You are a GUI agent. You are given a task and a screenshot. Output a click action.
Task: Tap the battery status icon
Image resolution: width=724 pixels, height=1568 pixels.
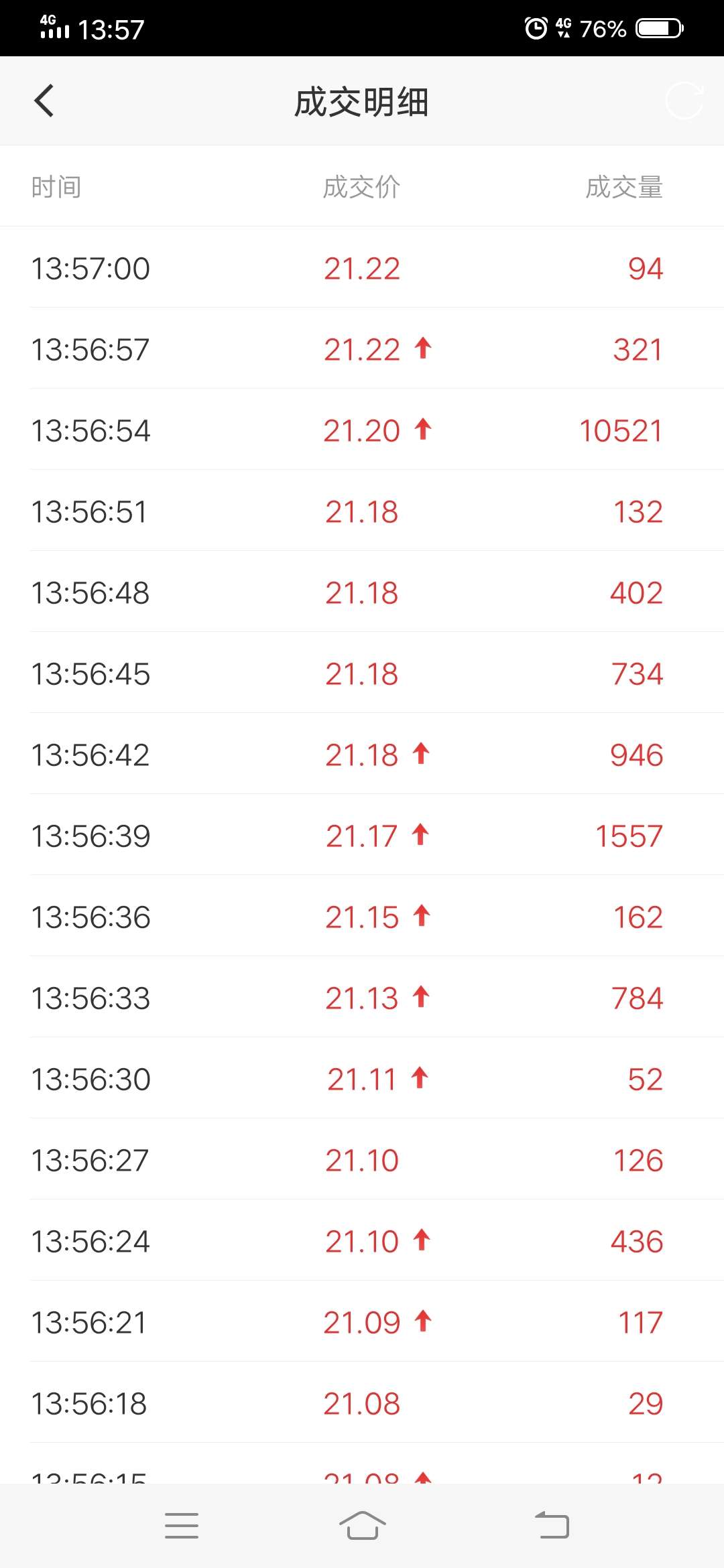pos(660,28)
